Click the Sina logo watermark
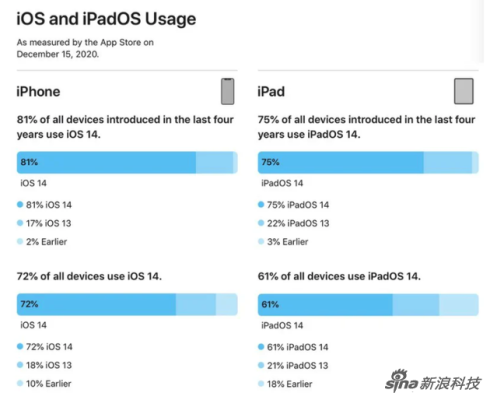Image resolution: width=490 pixels, height=400 pixels. tap(433, 381)
